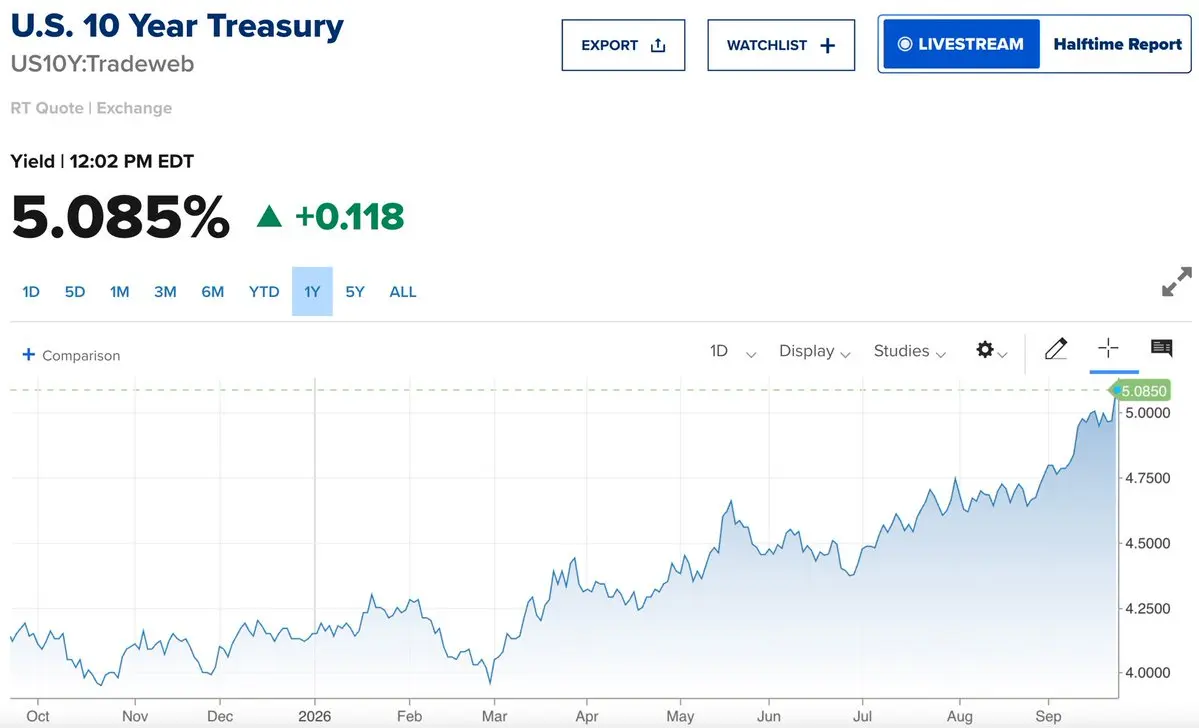Open the Halftime Report link

[x=1117, y=44]
